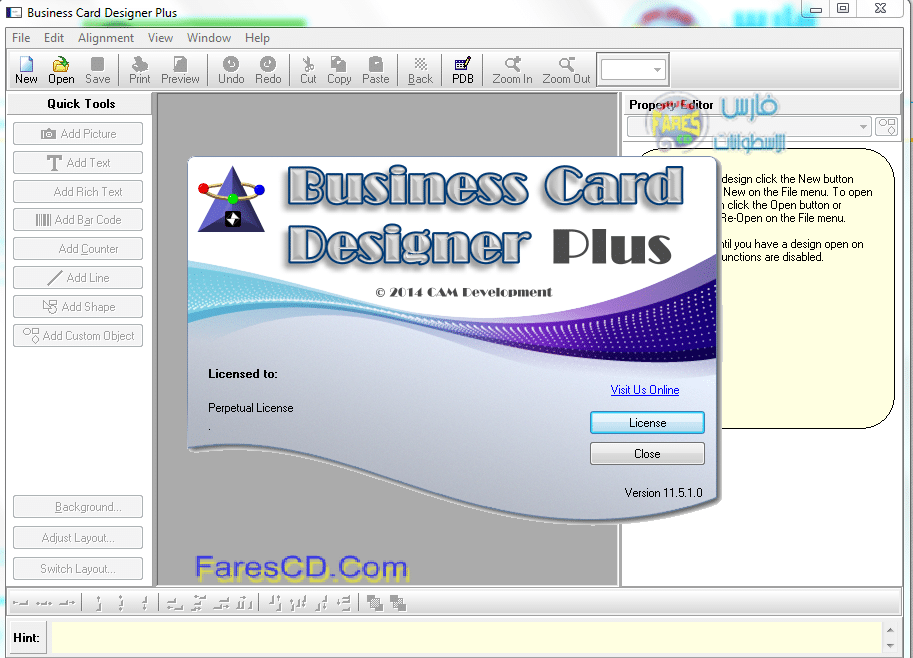Click the center-horizontally alignment icon with double arrows
Viewport: 913px width, 658px height.
tap(44, 603)
